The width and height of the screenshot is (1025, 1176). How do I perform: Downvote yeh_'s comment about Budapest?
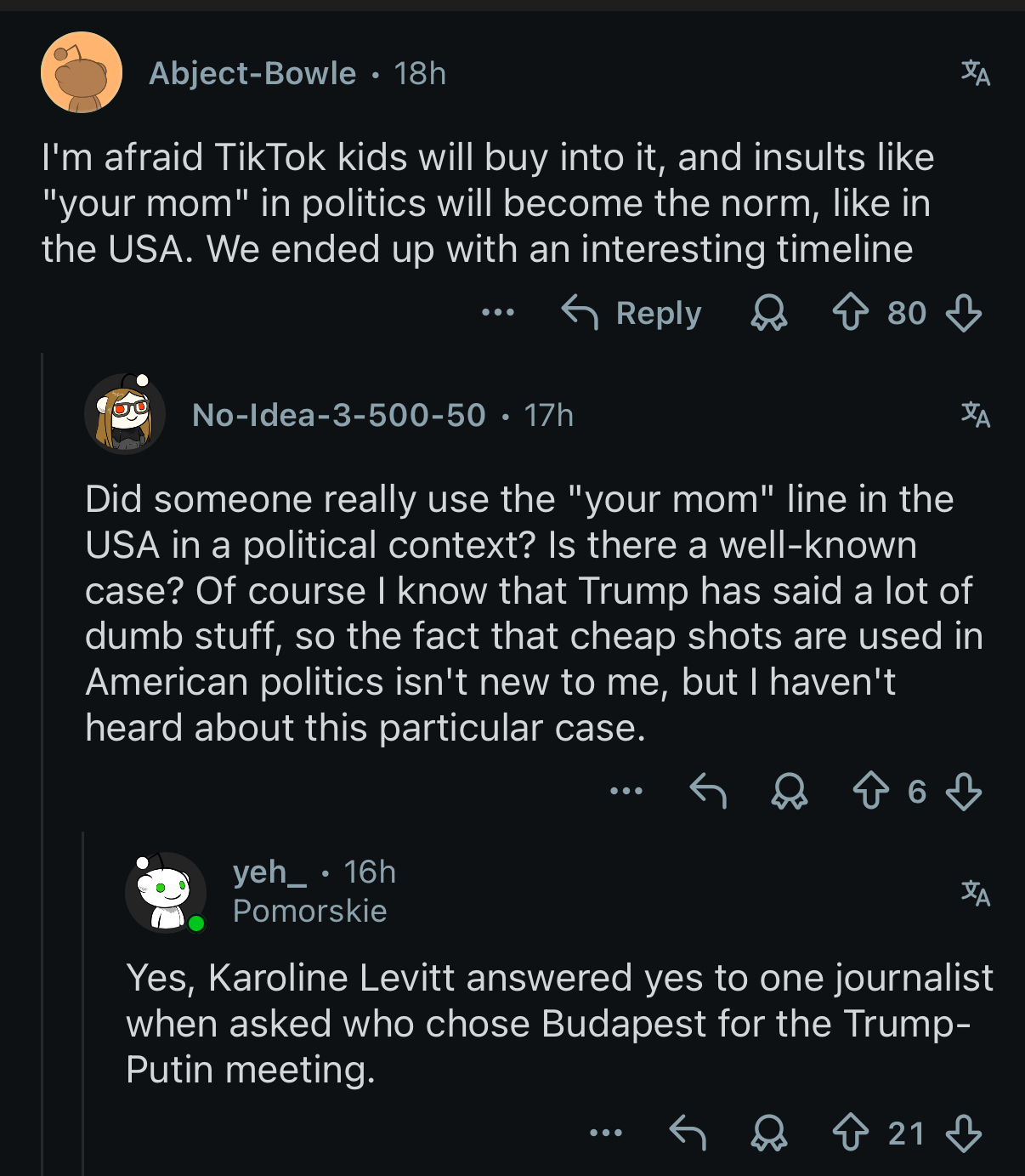click(x=964, y=1133)
